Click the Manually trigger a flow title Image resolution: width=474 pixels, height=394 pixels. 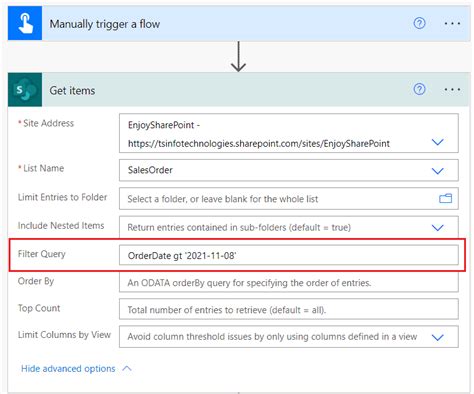coord(105,24)
